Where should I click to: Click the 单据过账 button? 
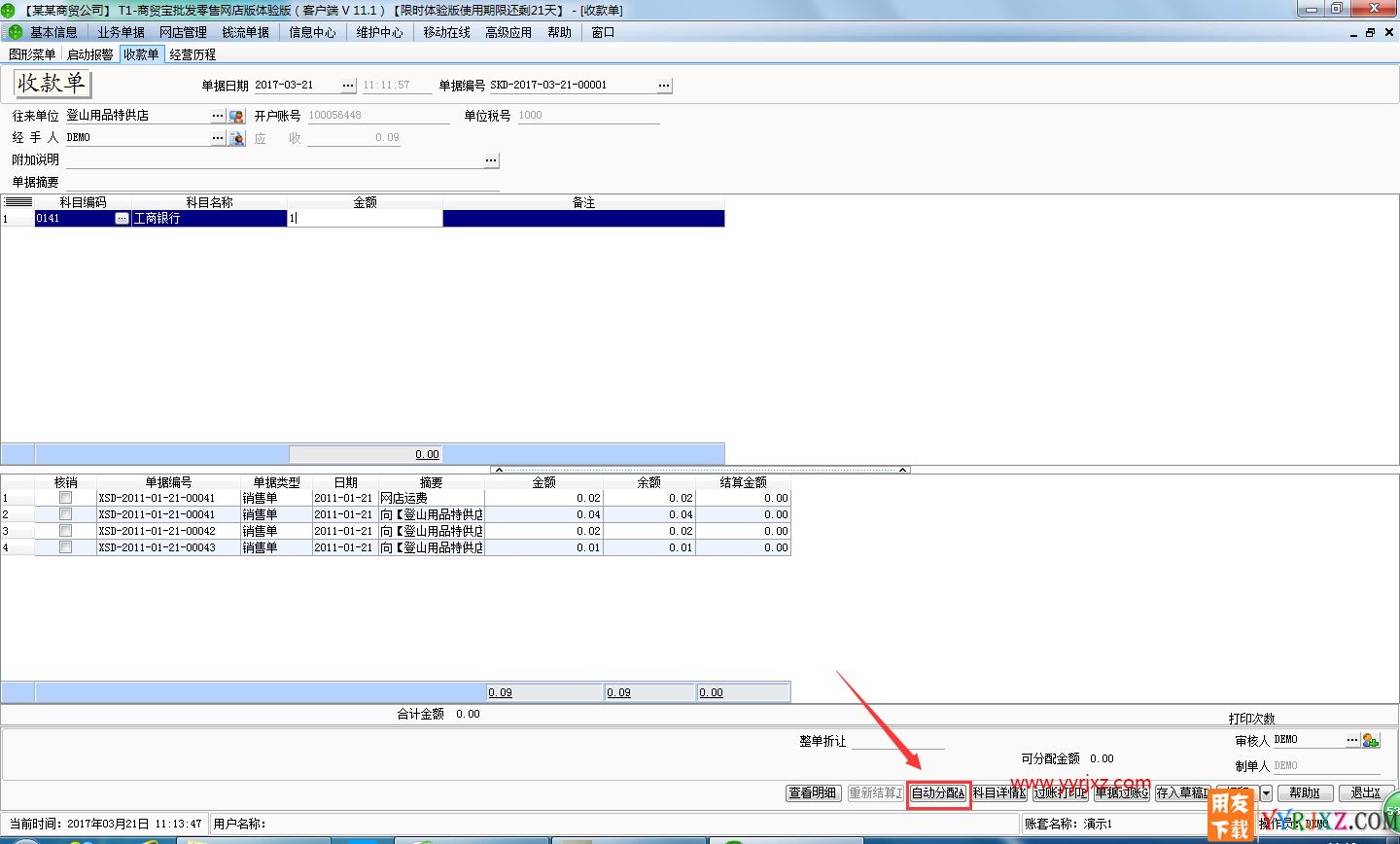[1121, 793]
